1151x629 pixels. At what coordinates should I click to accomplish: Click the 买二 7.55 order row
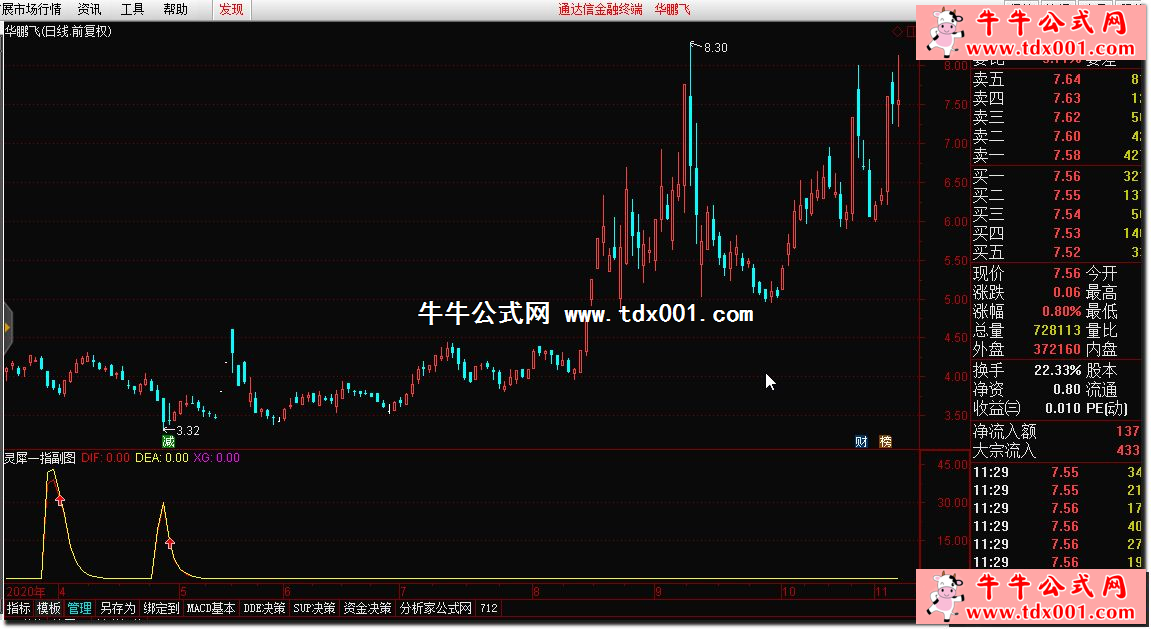point(1057,195)
